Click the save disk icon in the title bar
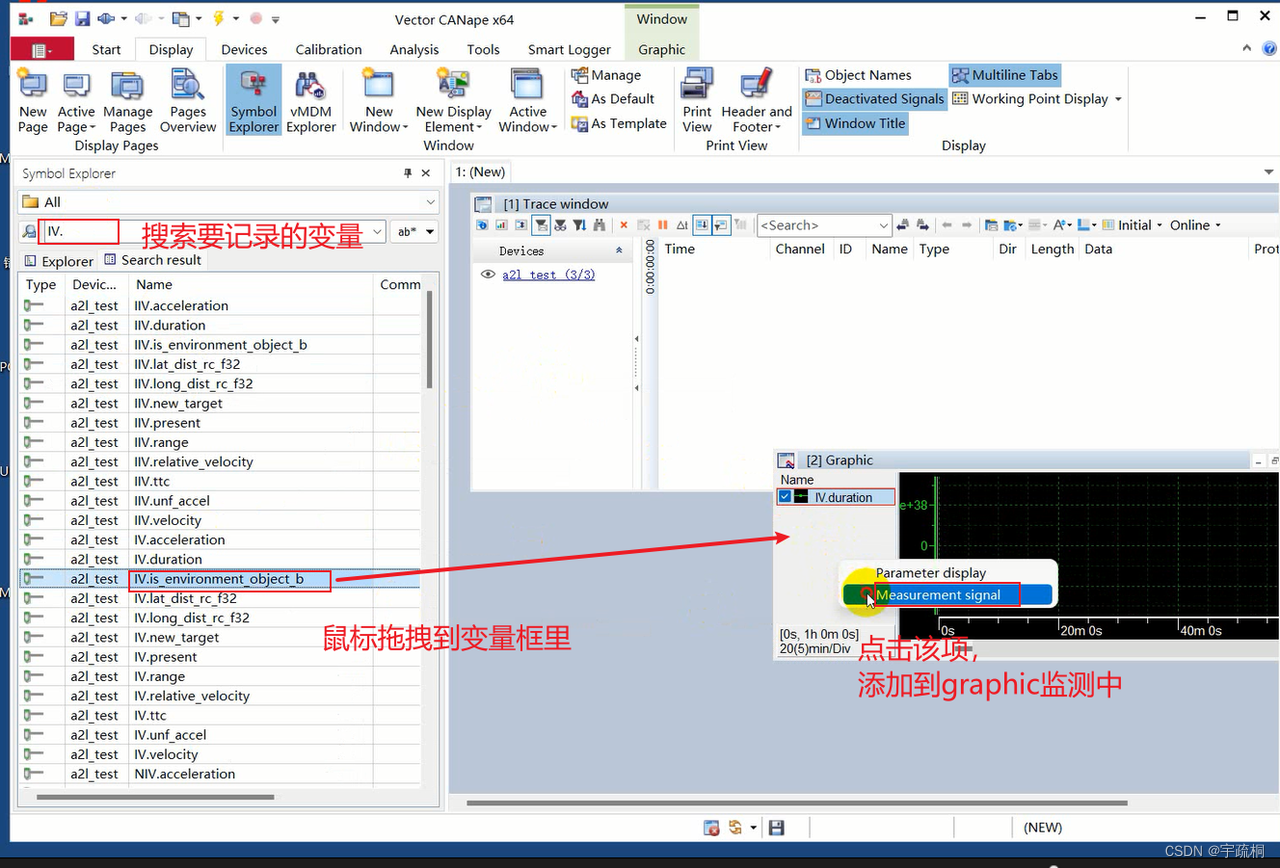Viewport: 1280px width, 868px height. [83, 19]
